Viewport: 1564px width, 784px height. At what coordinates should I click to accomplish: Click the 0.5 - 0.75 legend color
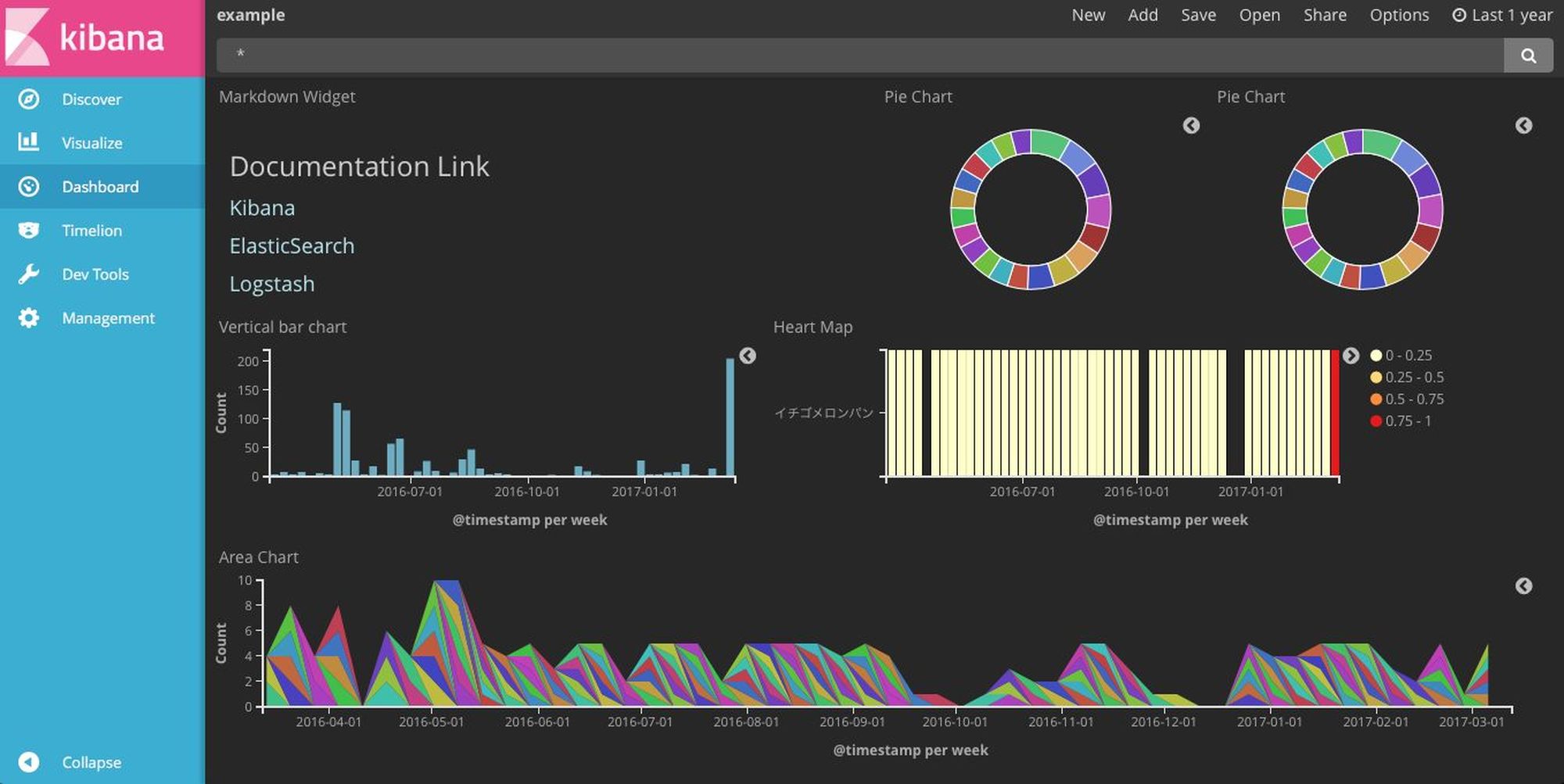pos(1376,399)
